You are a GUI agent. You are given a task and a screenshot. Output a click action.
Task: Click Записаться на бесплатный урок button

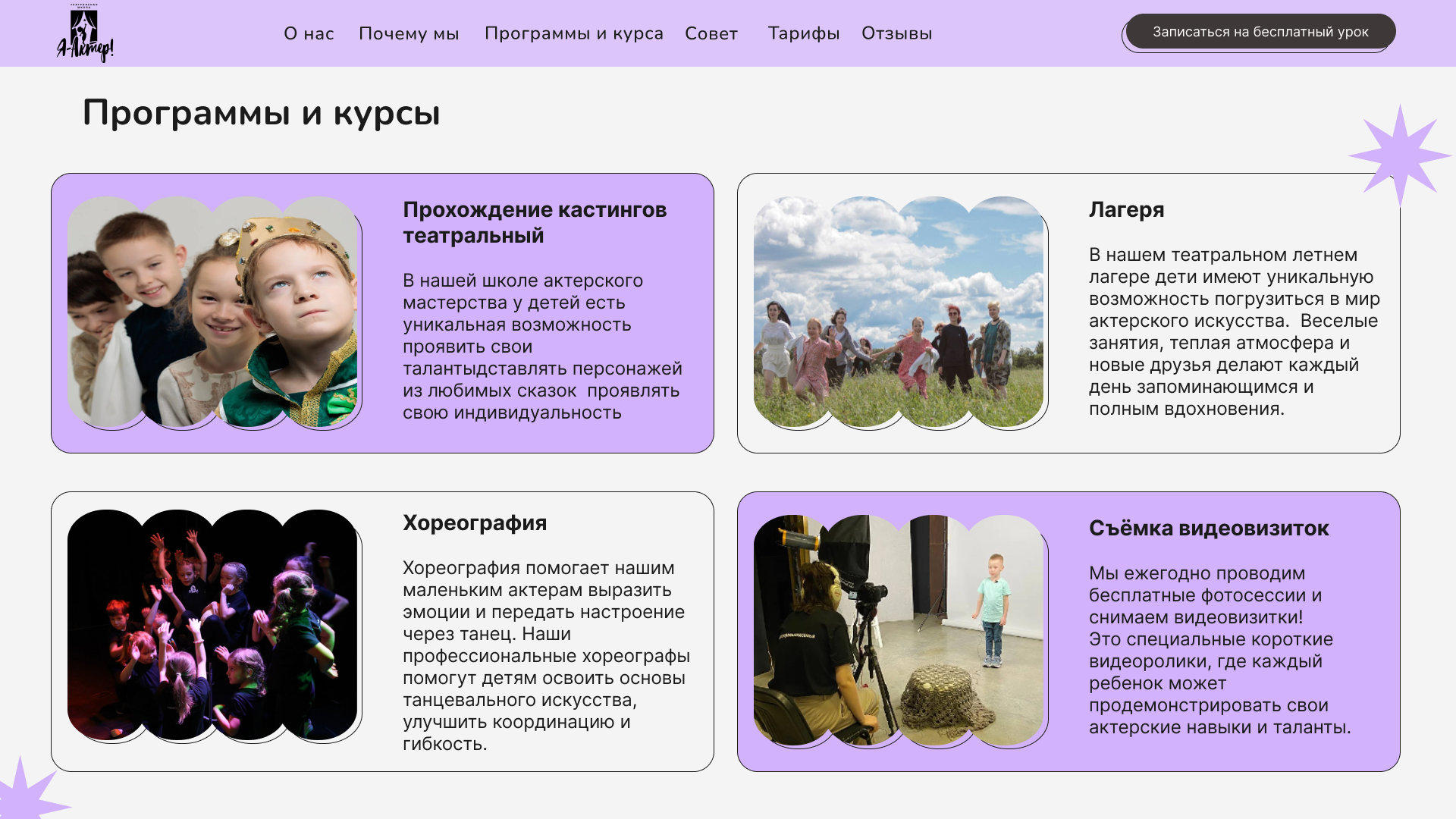click(1259, 32)
